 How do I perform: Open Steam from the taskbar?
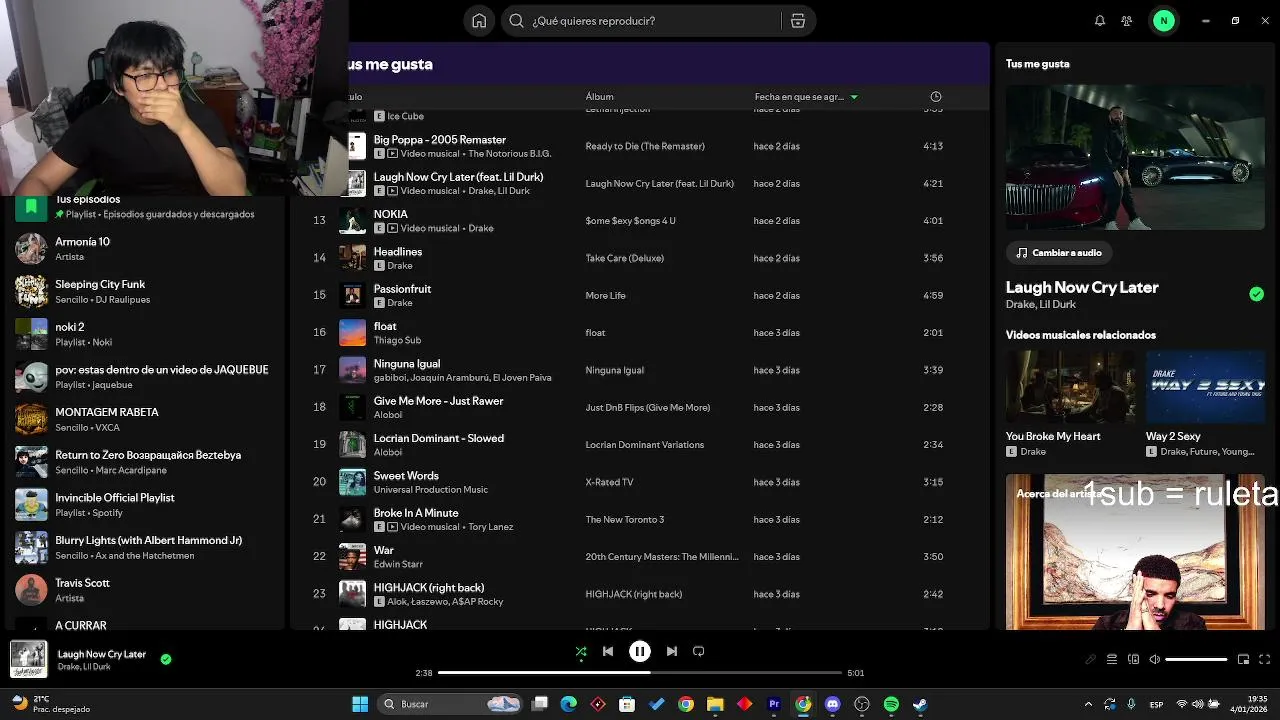[x=920, y=704]
